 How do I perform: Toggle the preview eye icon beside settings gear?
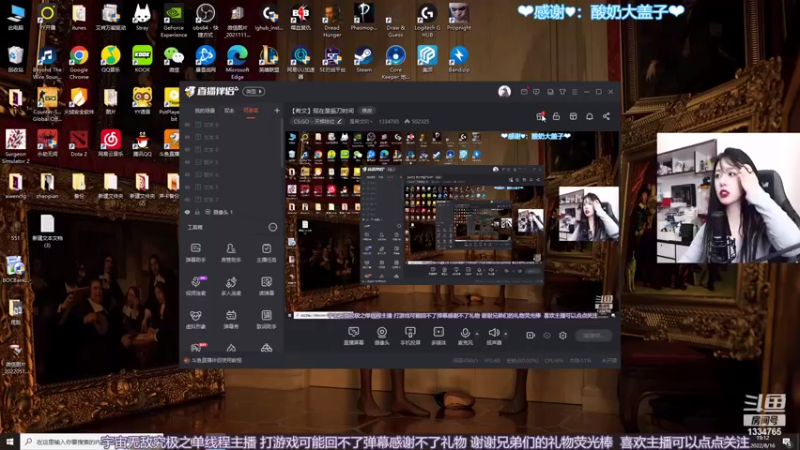547,335
